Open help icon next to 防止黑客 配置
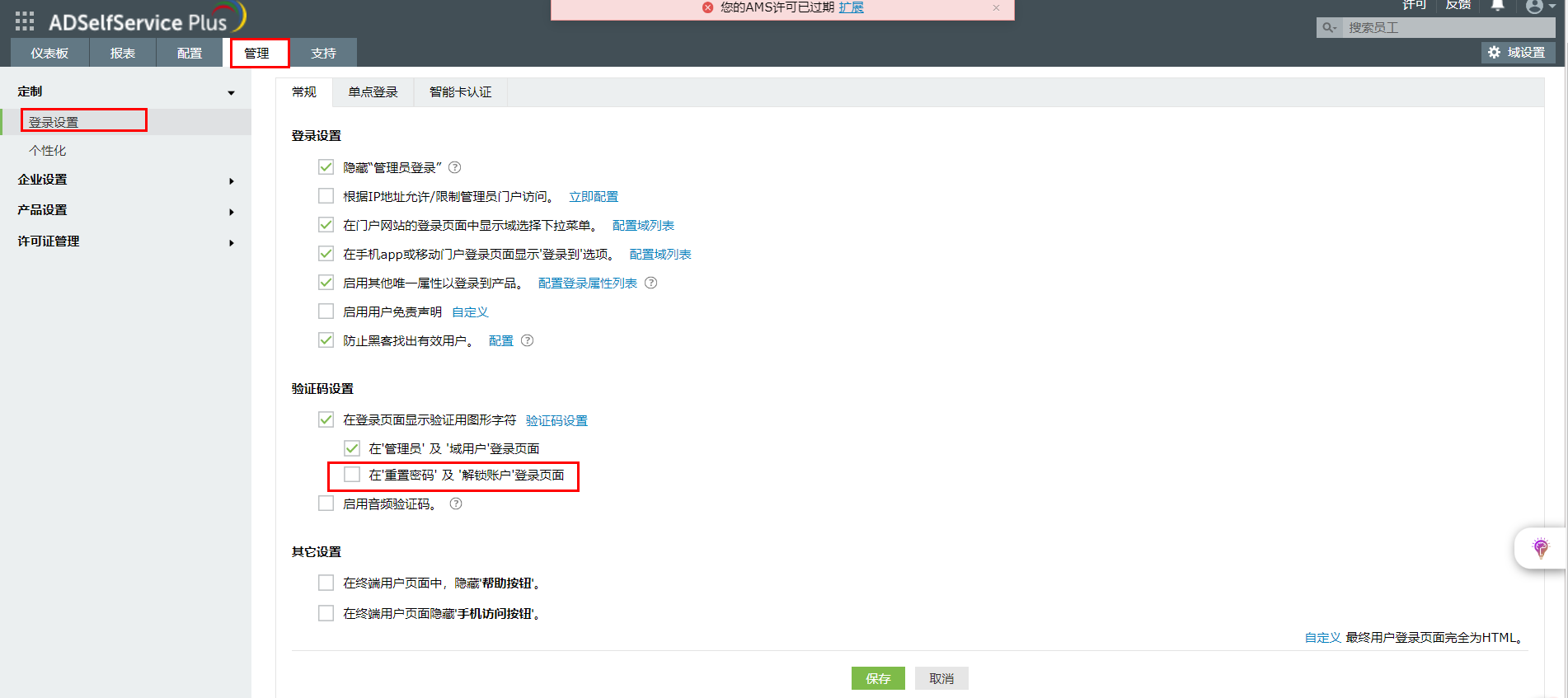This screenshot has width=1568, height=698. 528,340
